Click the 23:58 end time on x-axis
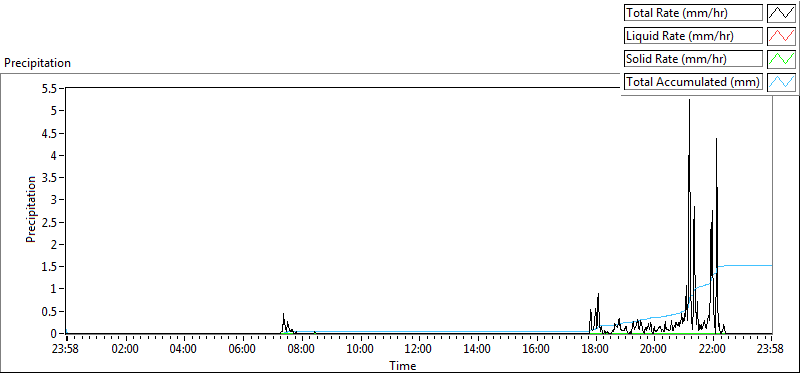 (x=771, y=350)
